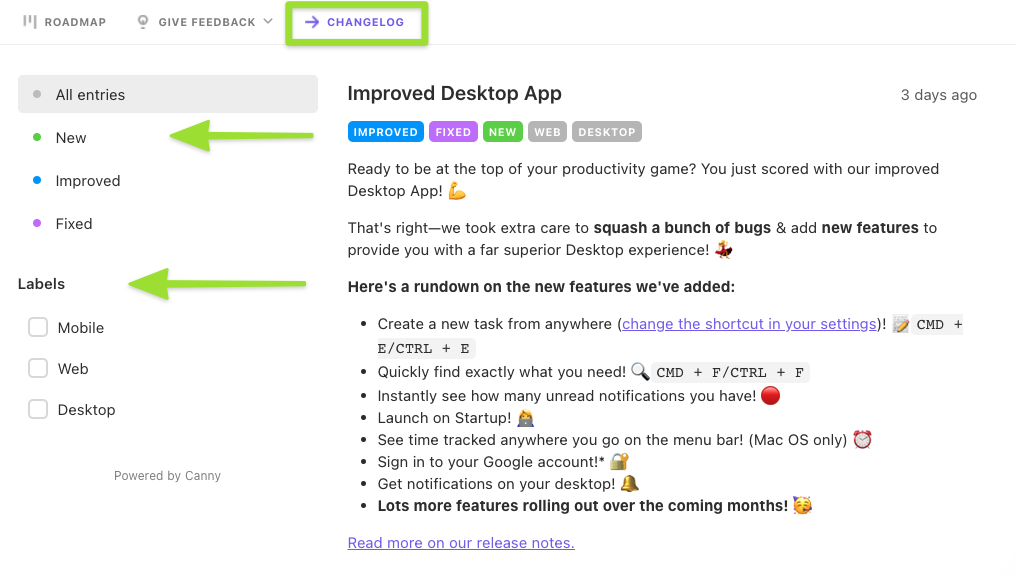This screenshot has height=577, width=1016.
Task: Filter changelog by Fixed entries
Action: coord(74,224)
